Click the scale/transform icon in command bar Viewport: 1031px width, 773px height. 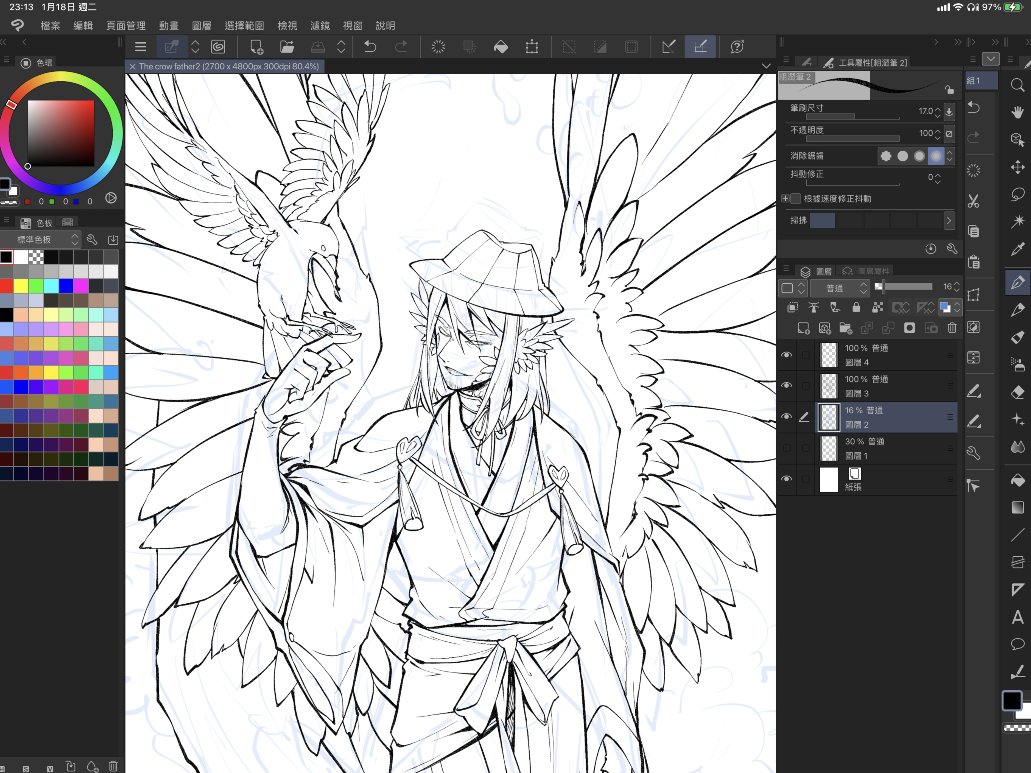532,47
